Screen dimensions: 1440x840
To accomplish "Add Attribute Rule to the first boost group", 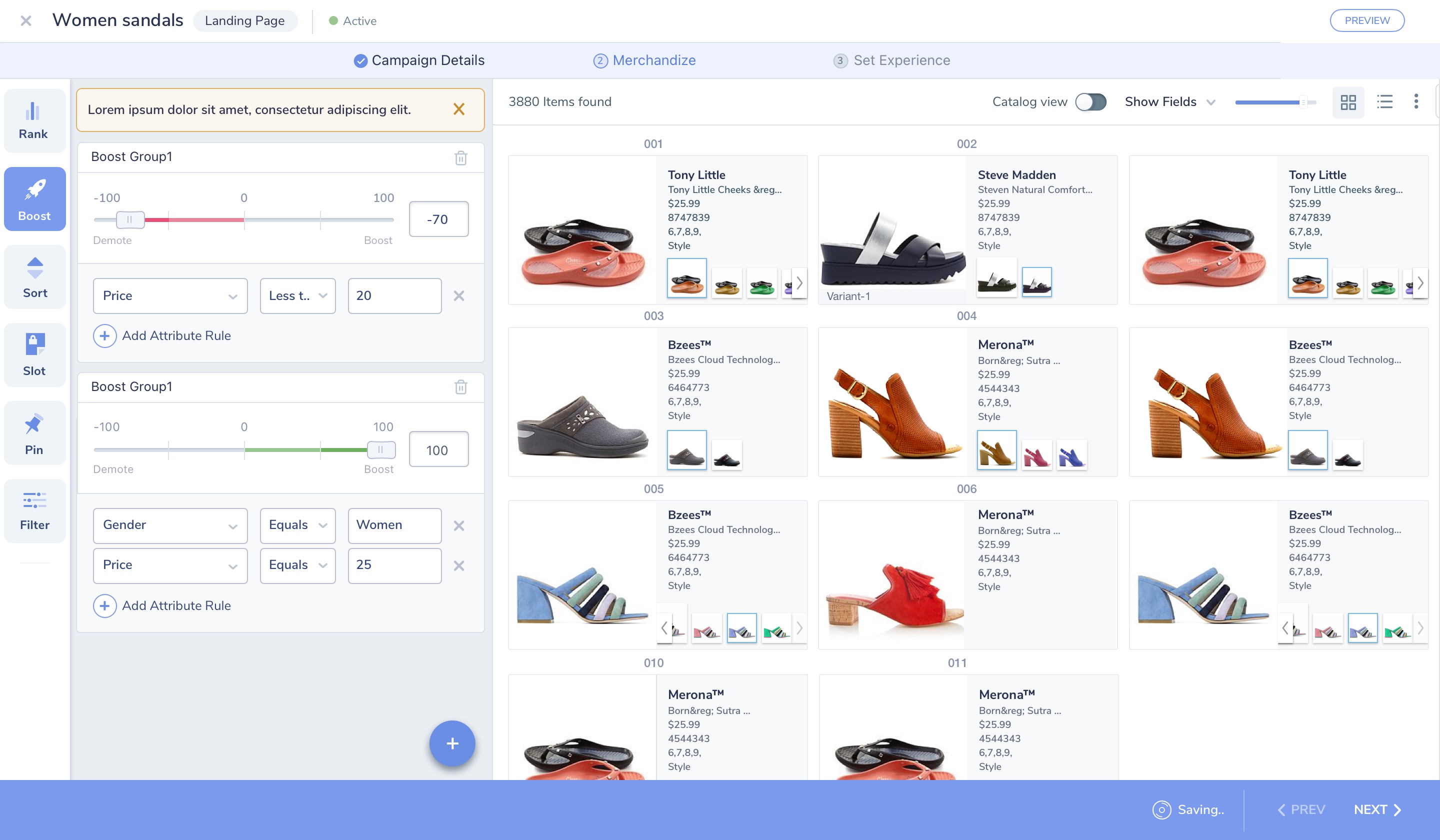I will (162, 336).
